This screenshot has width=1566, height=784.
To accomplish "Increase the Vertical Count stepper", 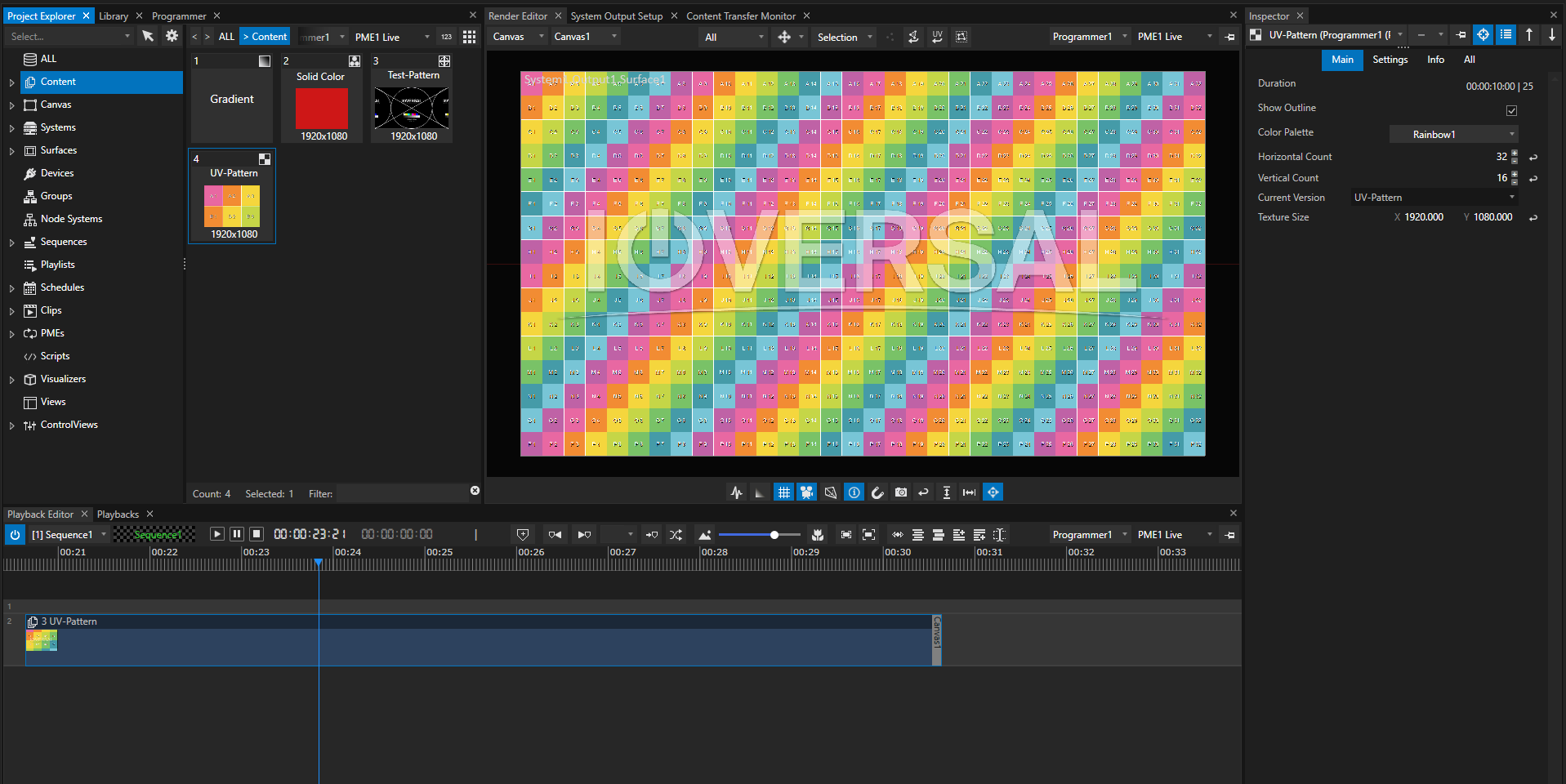I will [x=1515, y=174].
